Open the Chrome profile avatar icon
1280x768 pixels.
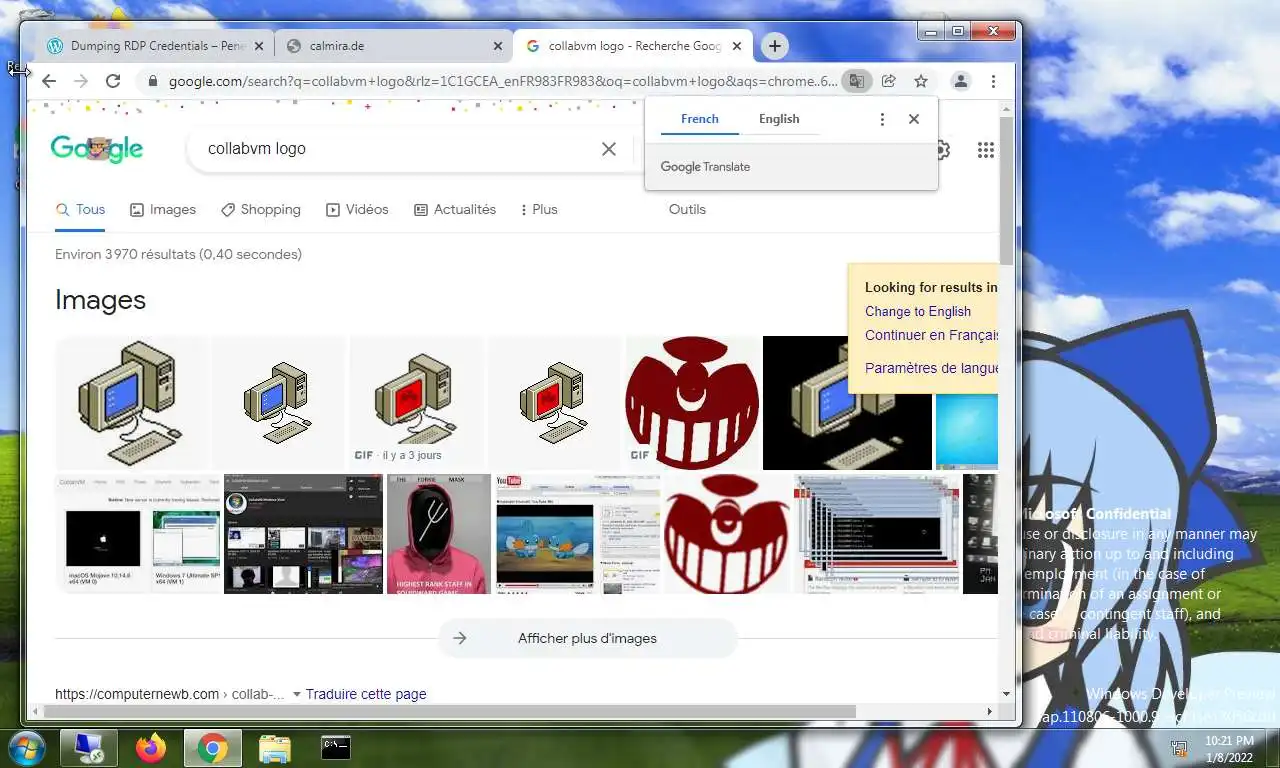961,81
